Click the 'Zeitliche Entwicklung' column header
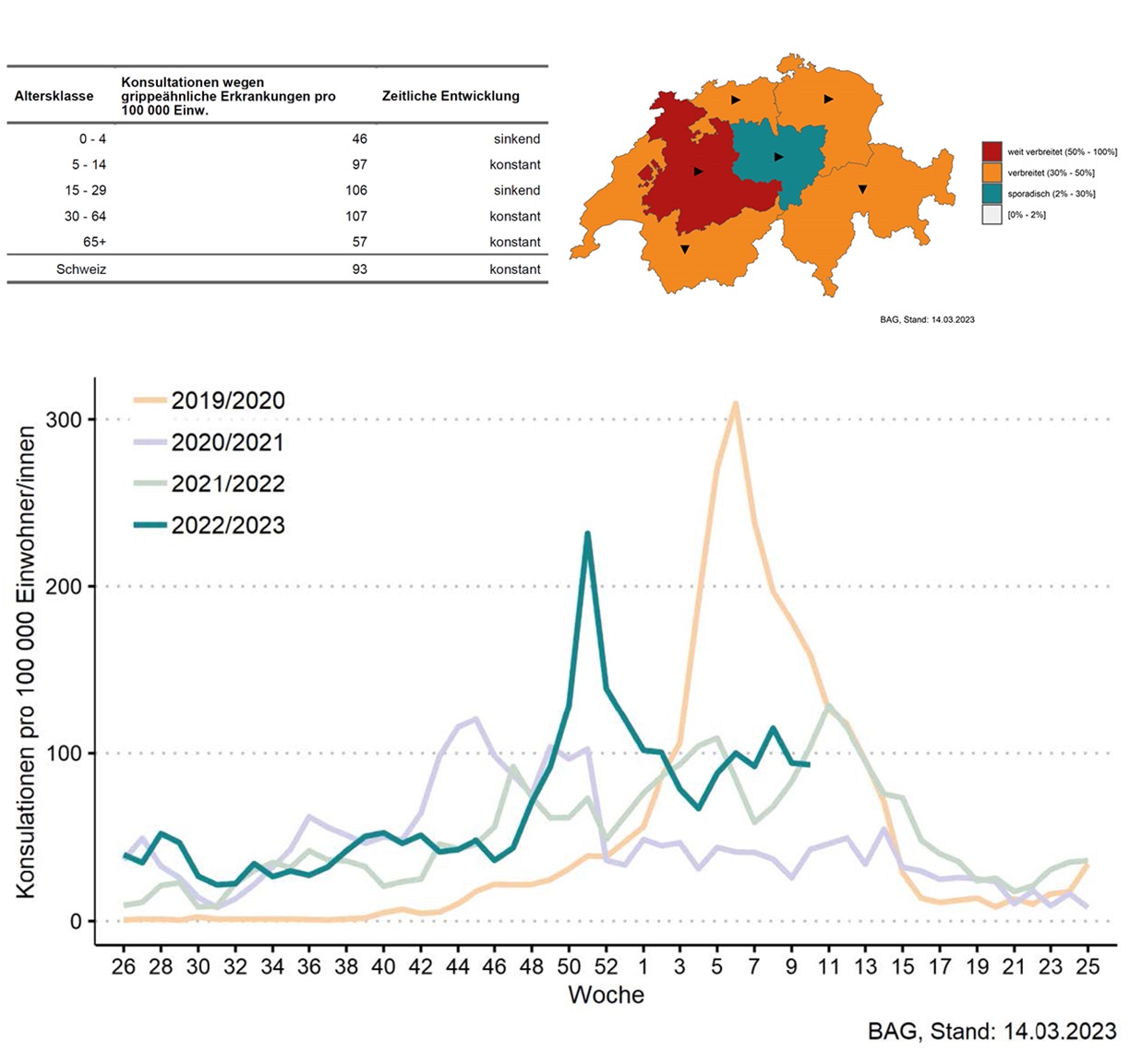The height and width of the screenshot is (1064, 1130). pos(451,96)
